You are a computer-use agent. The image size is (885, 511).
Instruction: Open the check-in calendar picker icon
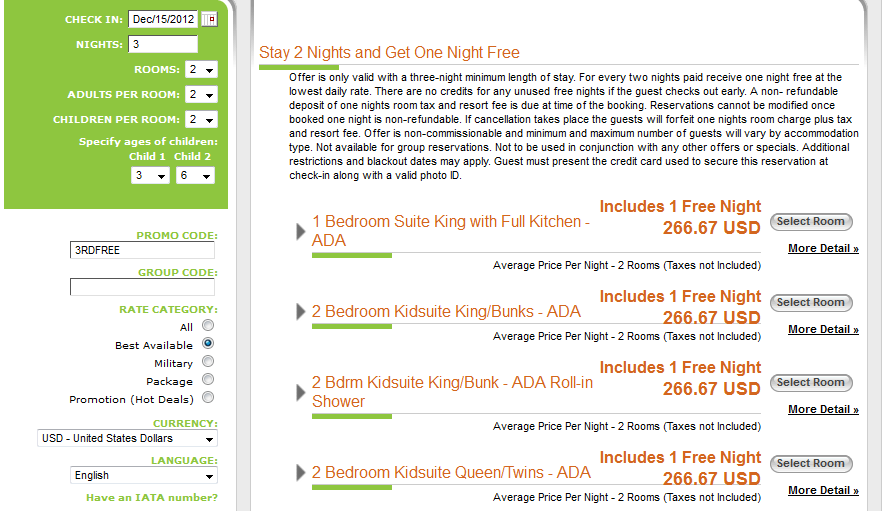tap(209, 19)
